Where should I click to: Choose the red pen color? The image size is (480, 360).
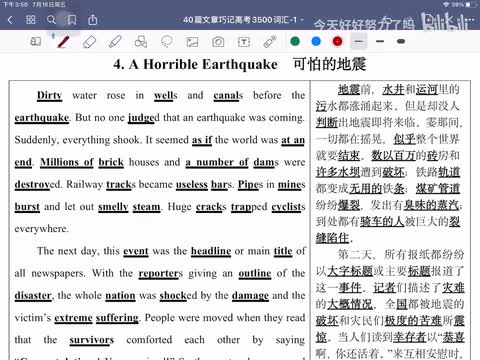click(337, 41)
